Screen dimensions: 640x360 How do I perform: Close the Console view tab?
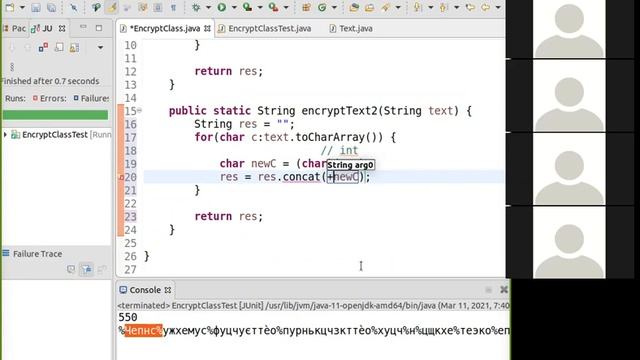tap(168, 290)
